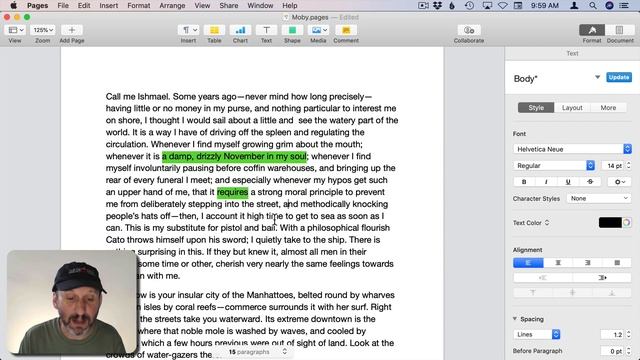Screen dimensions: 640x360
Task: Open the Share menu
Action: tap(229, 5)
